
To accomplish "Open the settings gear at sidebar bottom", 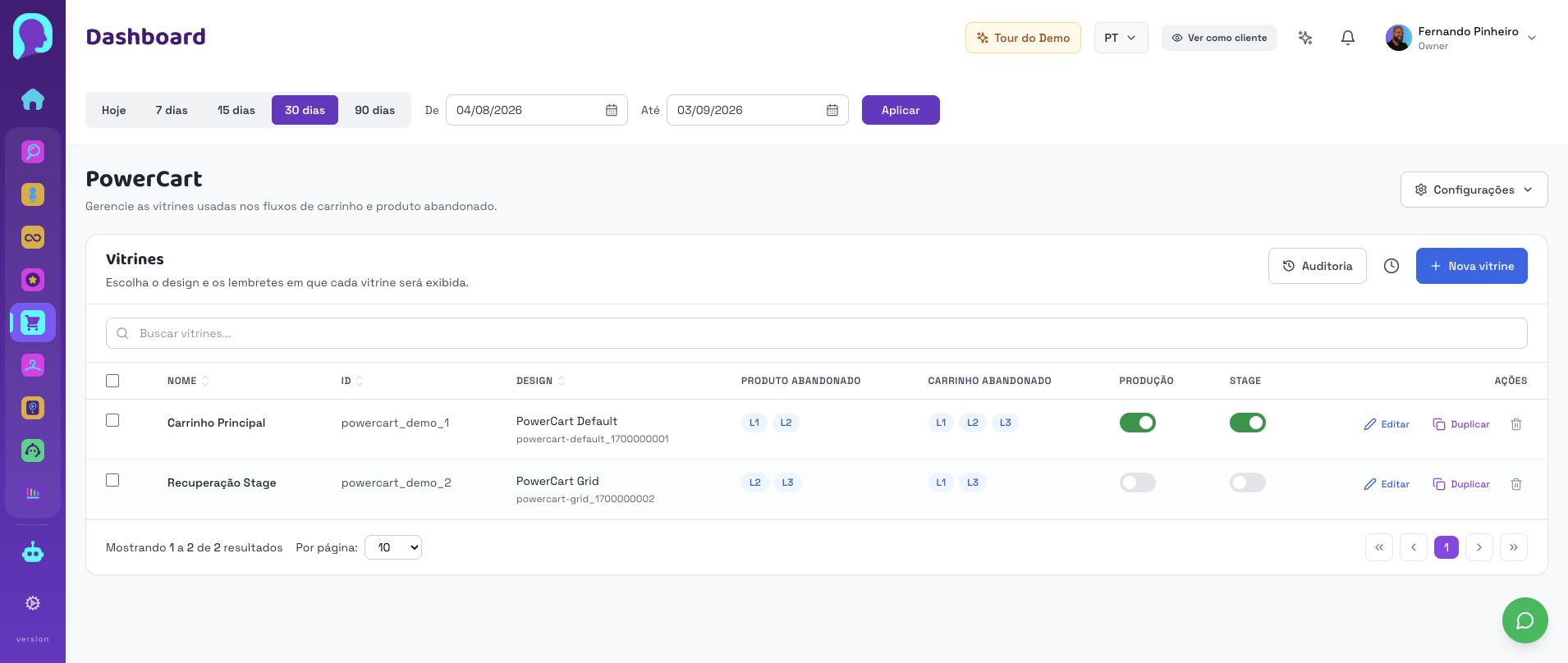I will click(x=33, y=603).
